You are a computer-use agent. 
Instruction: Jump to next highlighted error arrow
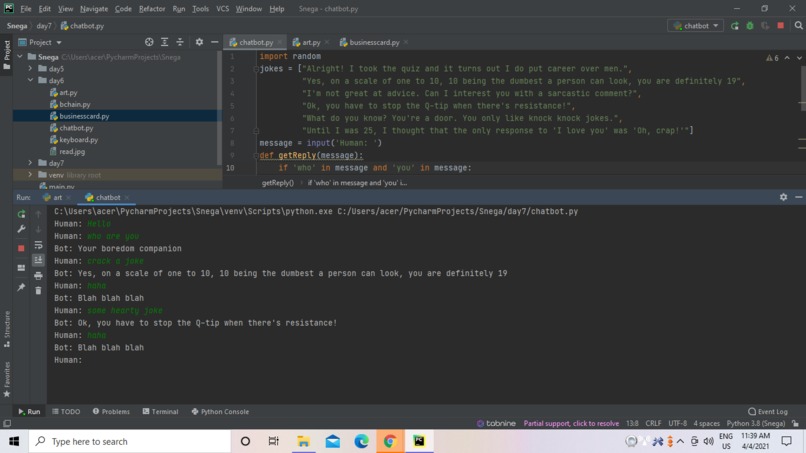coord(799,58)
